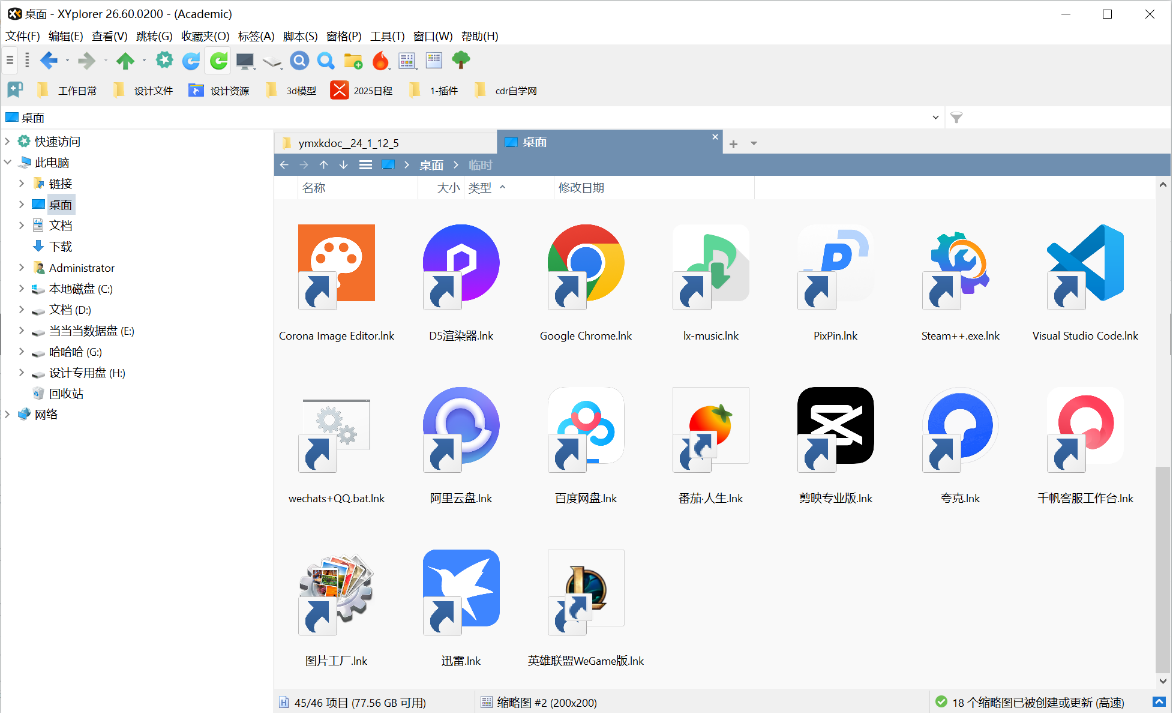The height and width of the screenshot is (713, 1172).
Task: Click the file list vertical scrollbar thumb
Action: click(1162, 570)
